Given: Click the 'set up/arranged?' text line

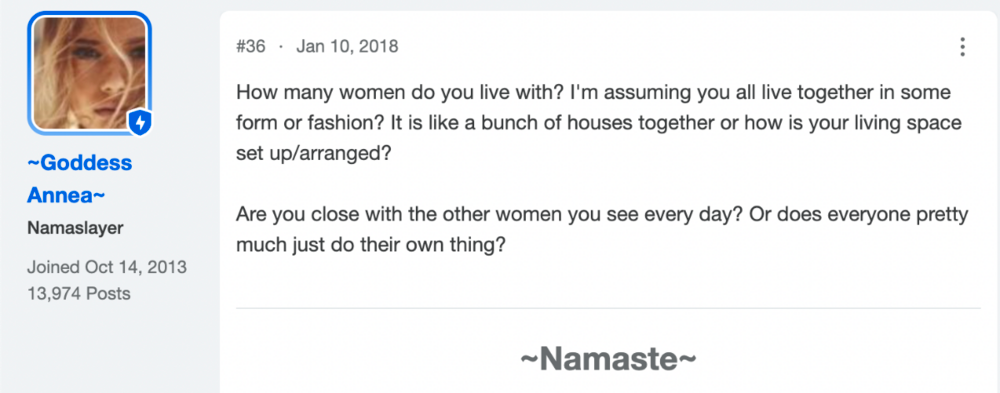Looking at the screenshot, I should click(312, 154).
